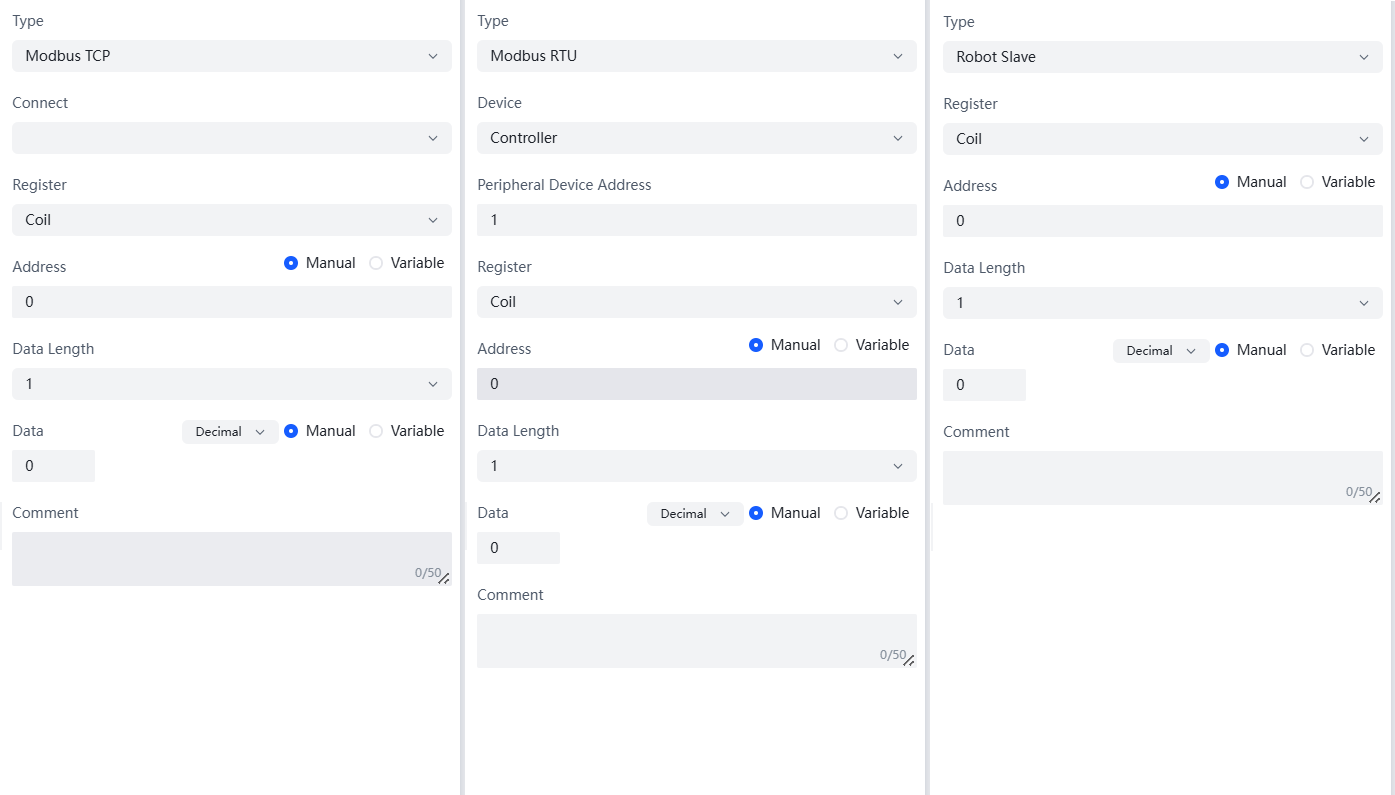Open Decimal format dropdown in Modbus TCP panel
Viewport: 1395px width, 795px height.
point(230,432)
